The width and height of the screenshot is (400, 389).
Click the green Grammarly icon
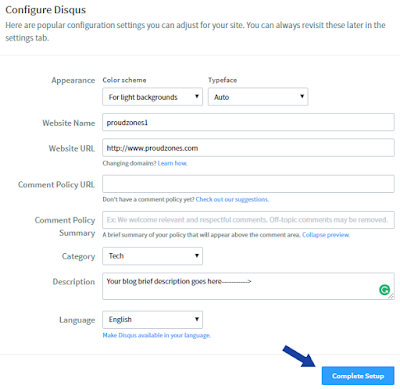pos(385,290)
